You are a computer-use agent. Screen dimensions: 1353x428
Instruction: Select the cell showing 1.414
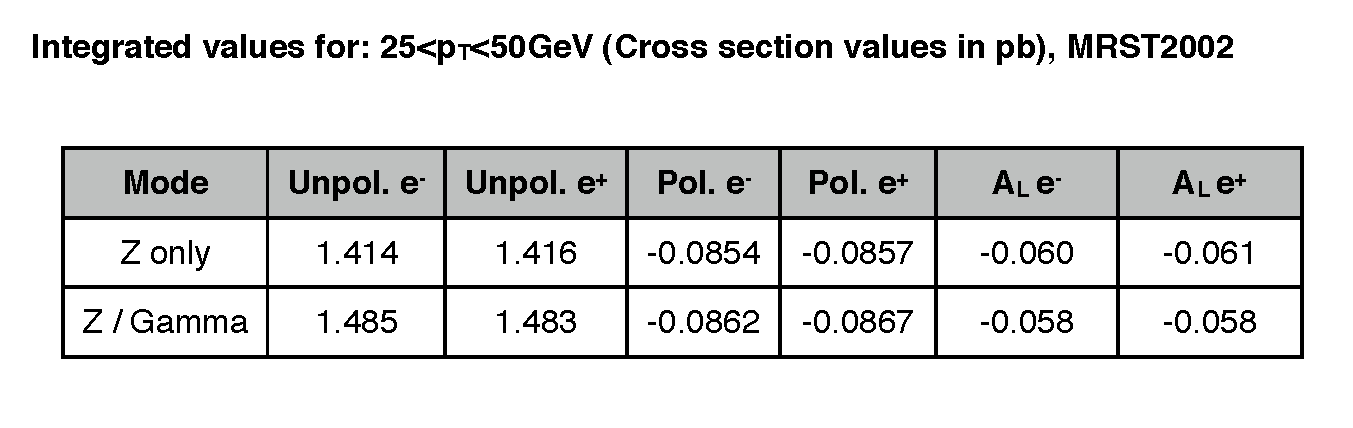(x=356, y=253)
